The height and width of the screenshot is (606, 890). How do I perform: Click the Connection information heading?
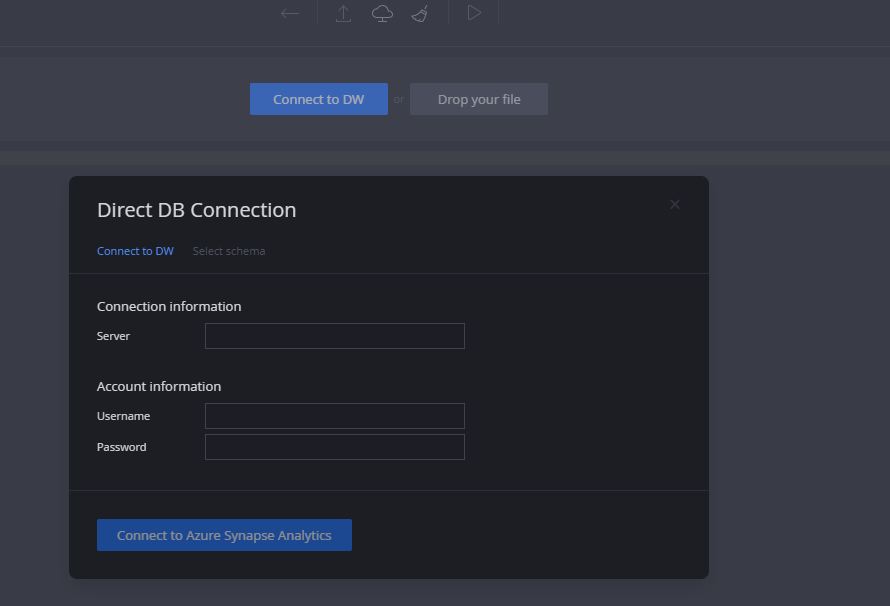tap(169, 306)
